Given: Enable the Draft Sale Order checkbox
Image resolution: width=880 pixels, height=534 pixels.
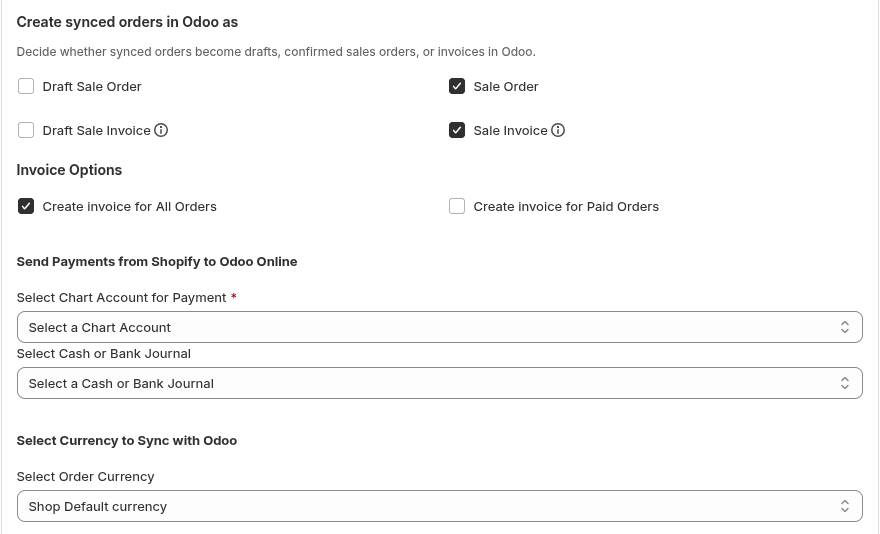Looking at the screenshot, I should [26, 86].
